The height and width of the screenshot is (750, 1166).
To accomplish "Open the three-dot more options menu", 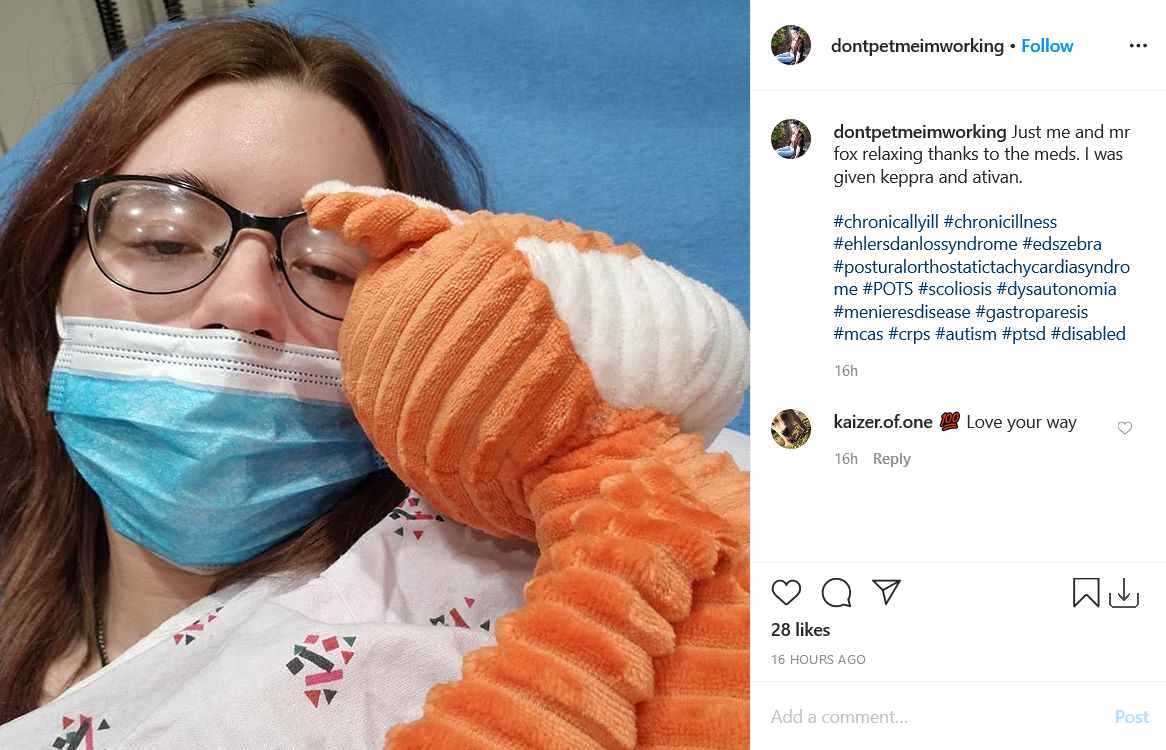I will [x=1138, y=45].
